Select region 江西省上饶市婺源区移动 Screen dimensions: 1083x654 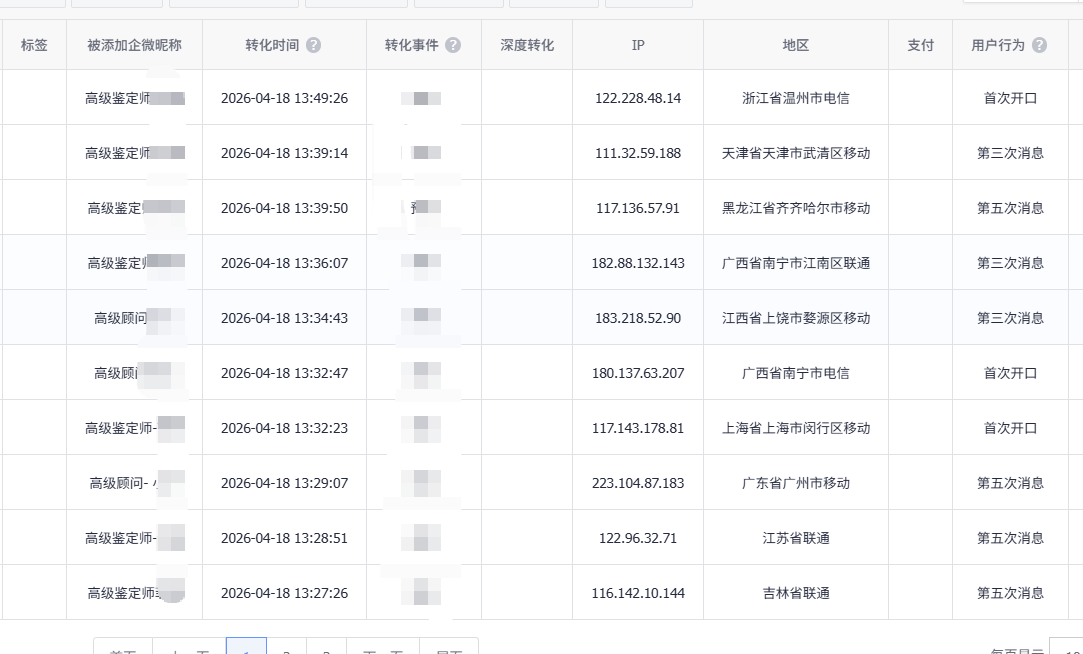point(796,318)
